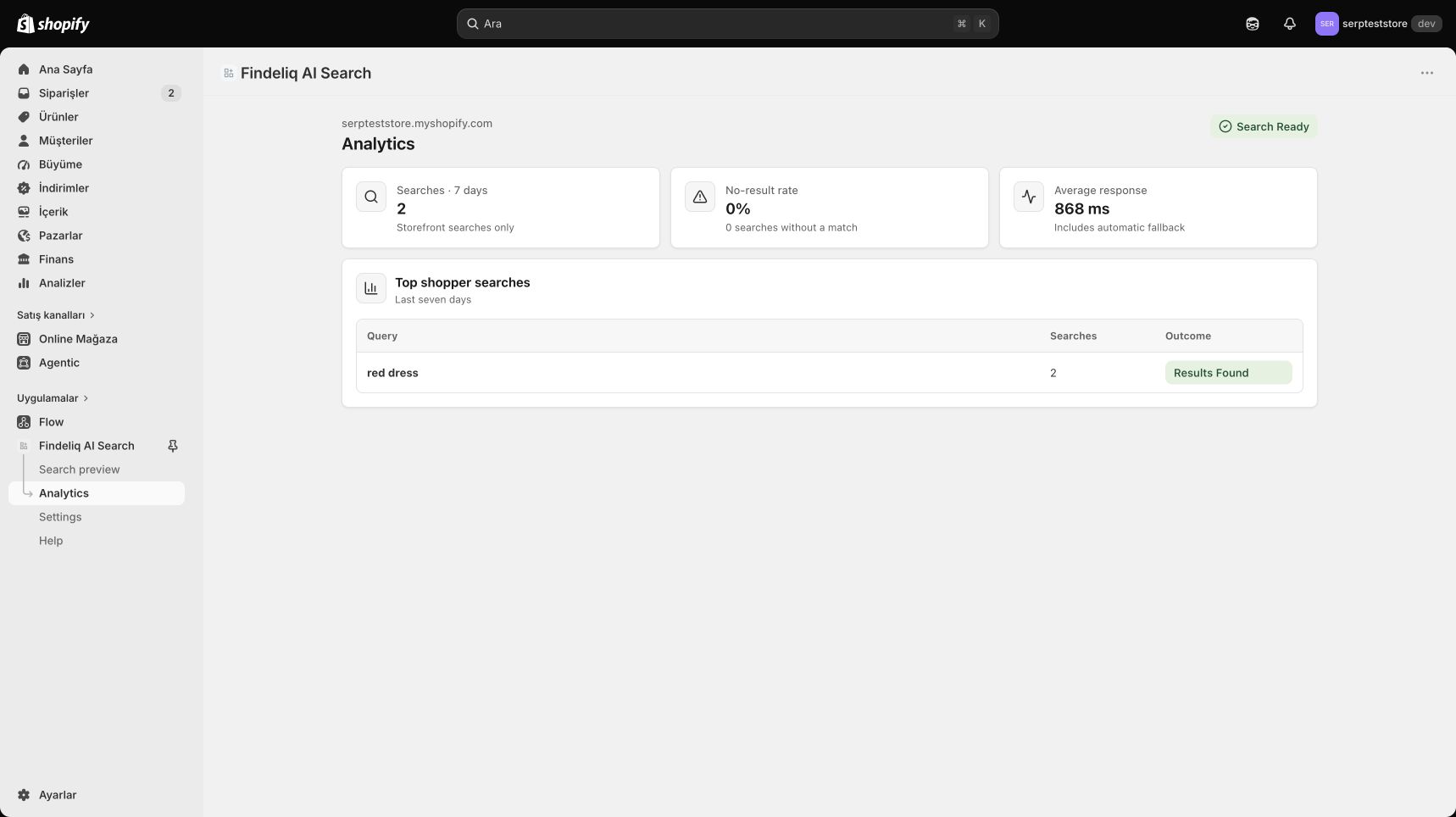Click the chart icon beside Top shopper searches
1456x817 pixels.
click(x=371, y=288)
